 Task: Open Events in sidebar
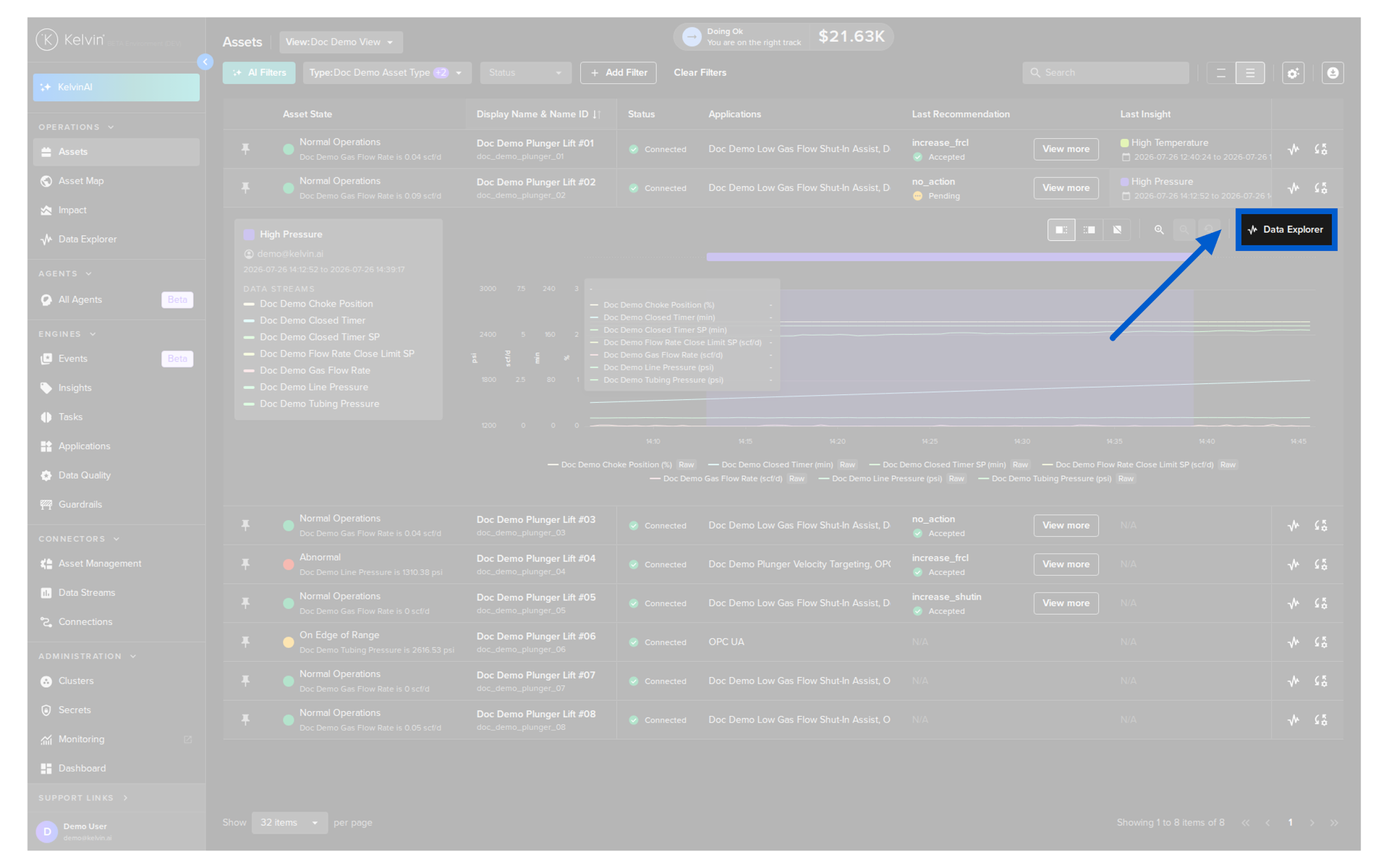[116, 359]
